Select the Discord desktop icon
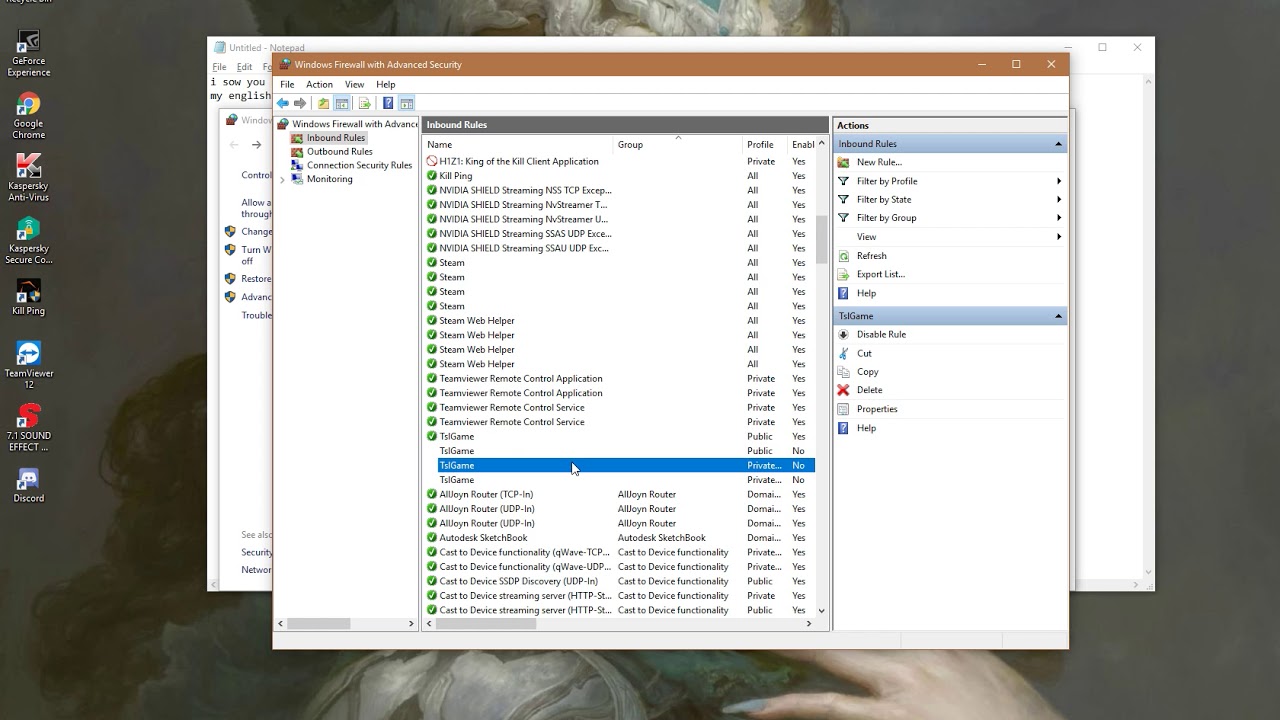This screenshot has height=720, width=1280. point(28,486)
